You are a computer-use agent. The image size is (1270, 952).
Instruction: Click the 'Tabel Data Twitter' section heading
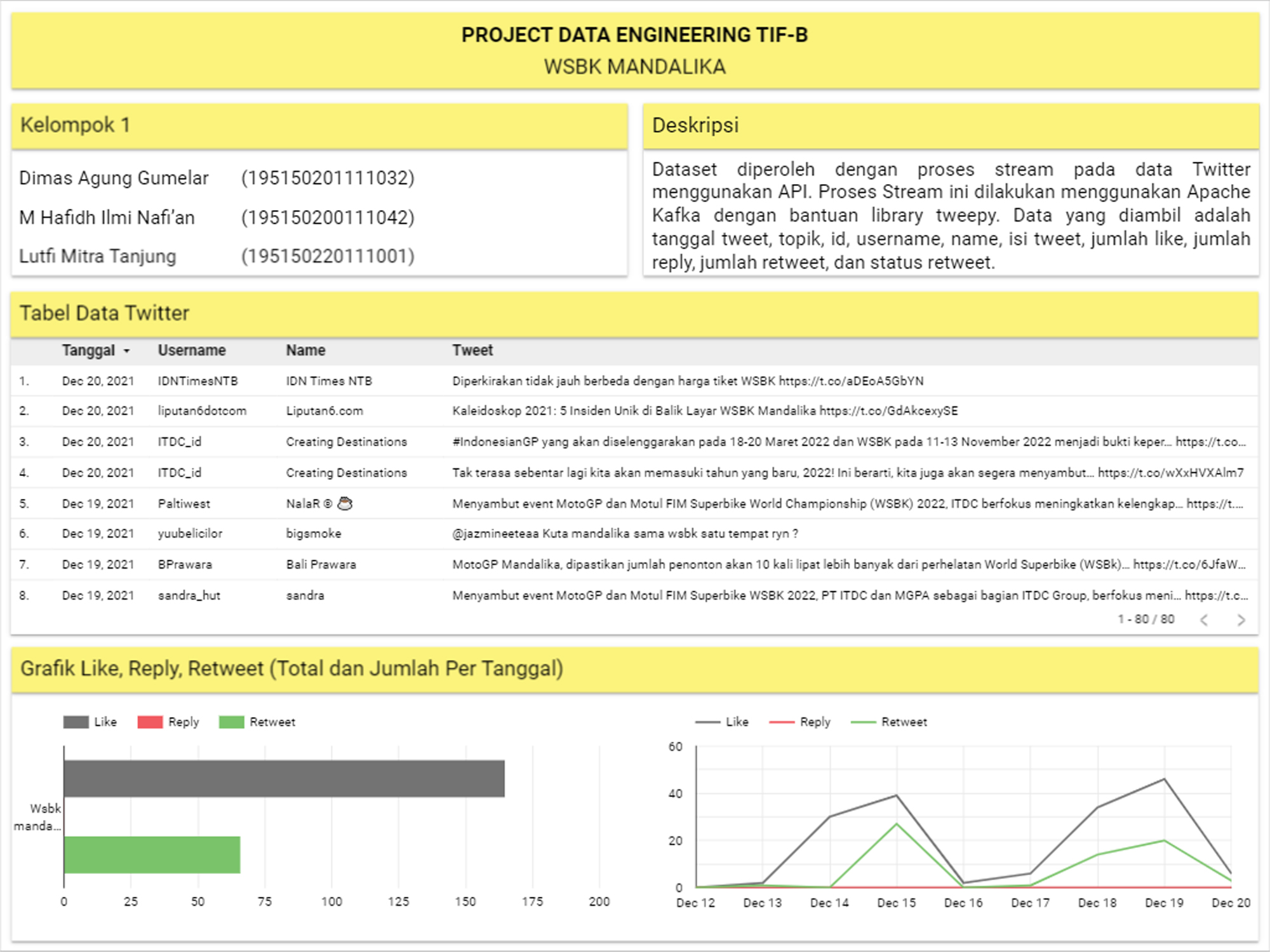point(104,313)
